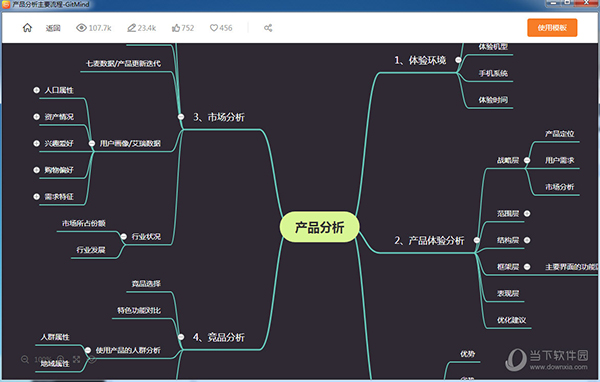The image size is (600, 382).
Task: Select the 战略层 node text
Action: click(x=508, y=160)
